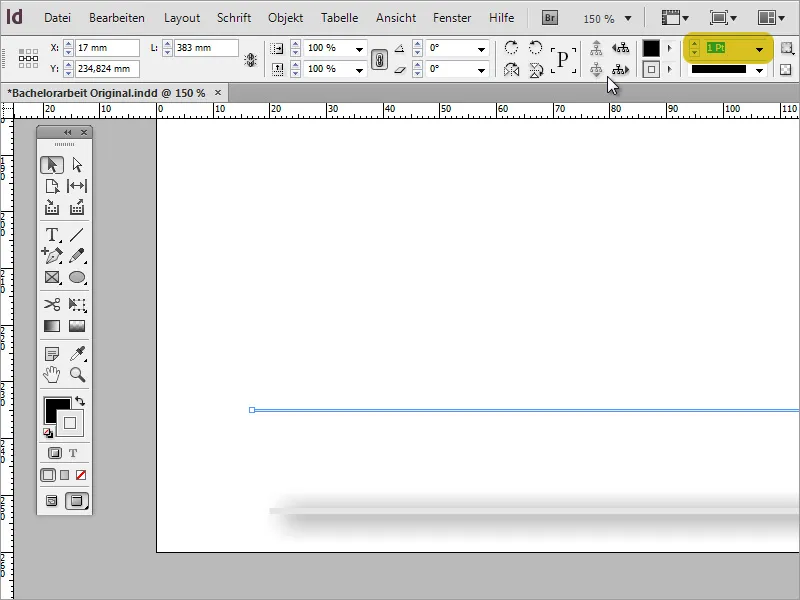800x600 pixels.
Task: Select the Note tool
Action: click(52, 353)
